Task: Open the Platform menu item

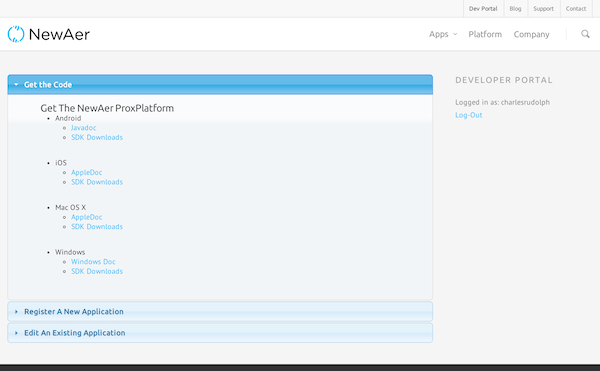Action: tap(485, 34)
